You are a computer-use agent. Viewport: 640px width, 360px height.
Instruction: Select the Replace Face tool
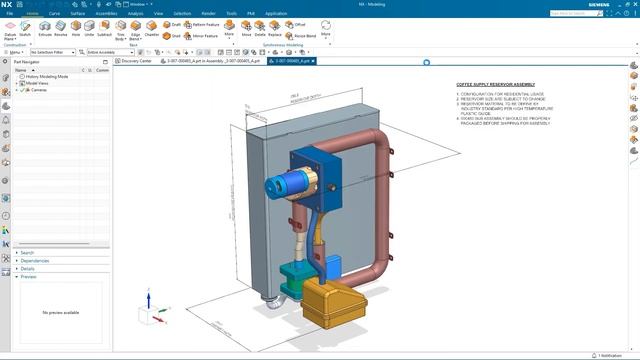(275, 29)
